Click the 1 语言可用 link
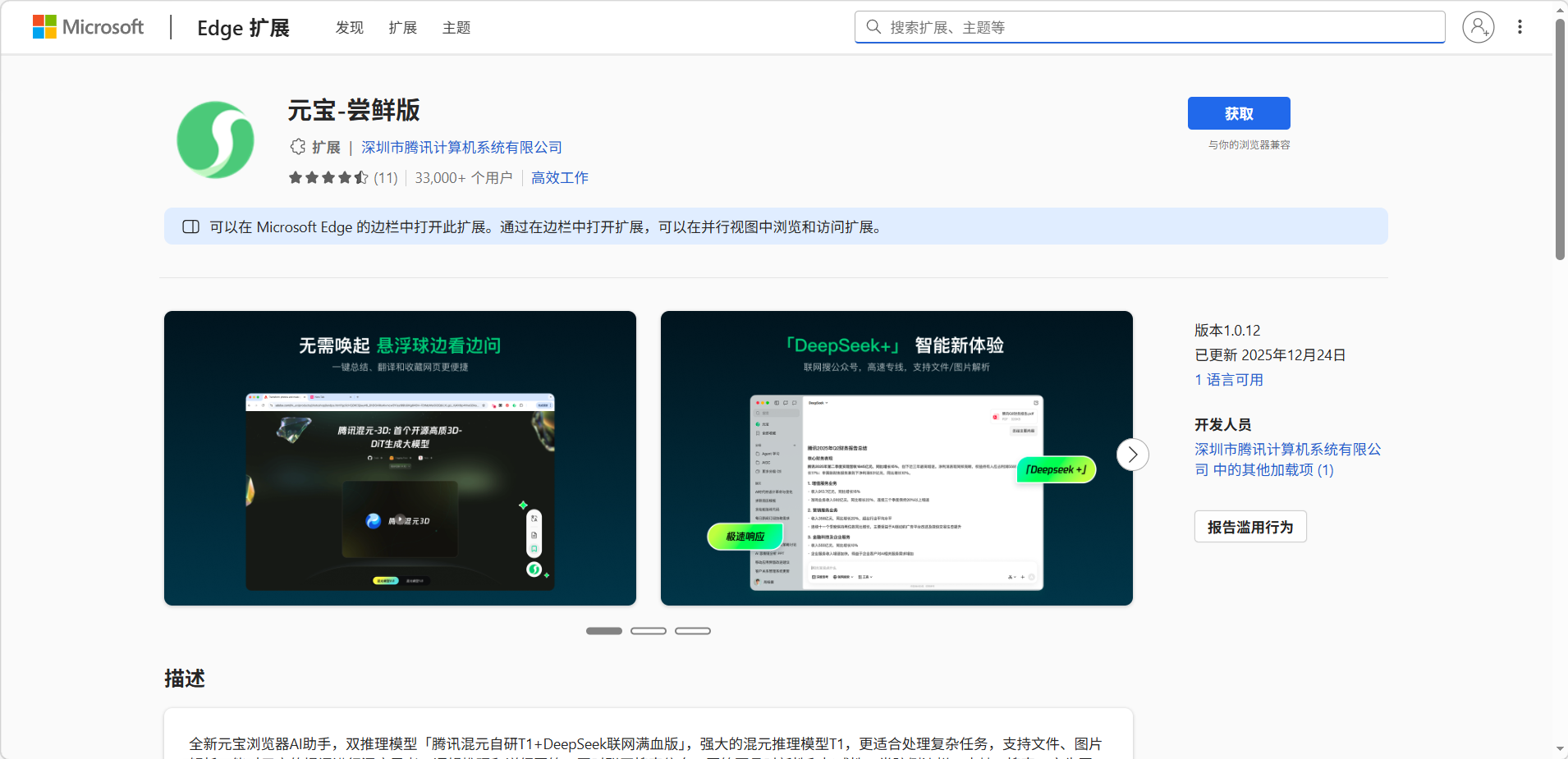 (x=1228, y=380)
